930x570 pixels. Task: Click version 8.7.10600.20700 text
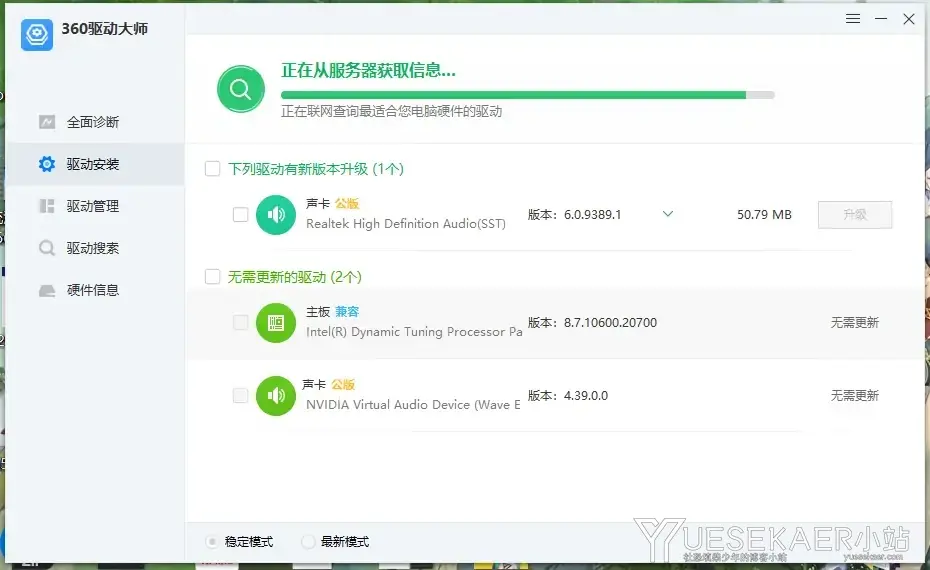coord(610,323)
